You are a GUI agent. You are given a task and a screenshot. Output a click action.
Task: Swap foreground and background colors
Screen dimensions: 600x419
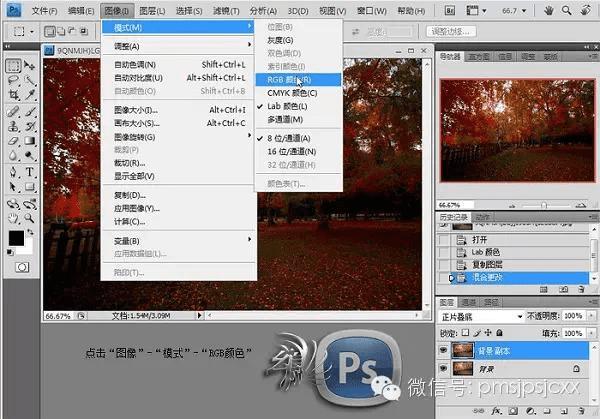click(x=30, y=232)
